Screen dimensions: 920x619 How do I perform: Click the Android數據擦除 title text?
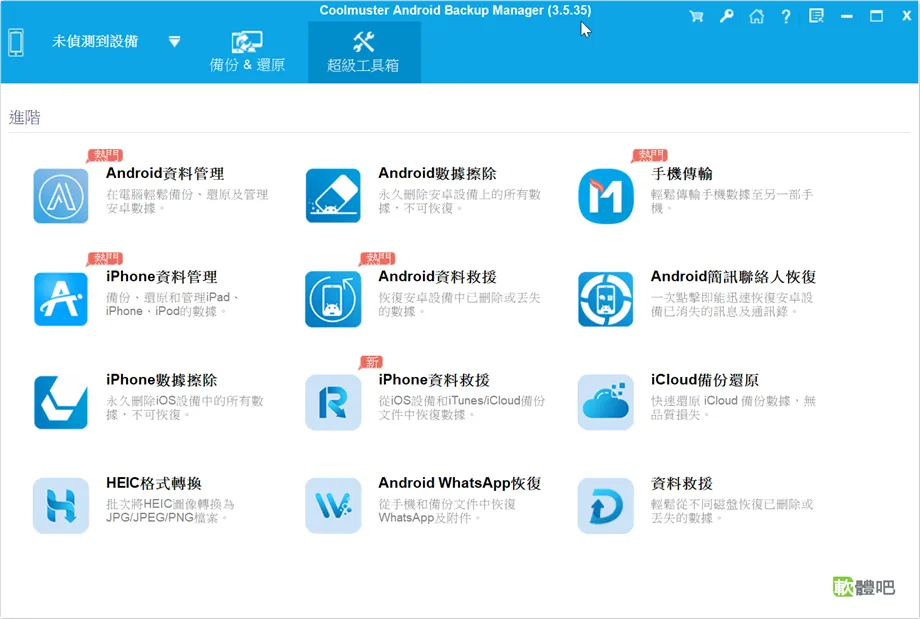tap(437, 174)
